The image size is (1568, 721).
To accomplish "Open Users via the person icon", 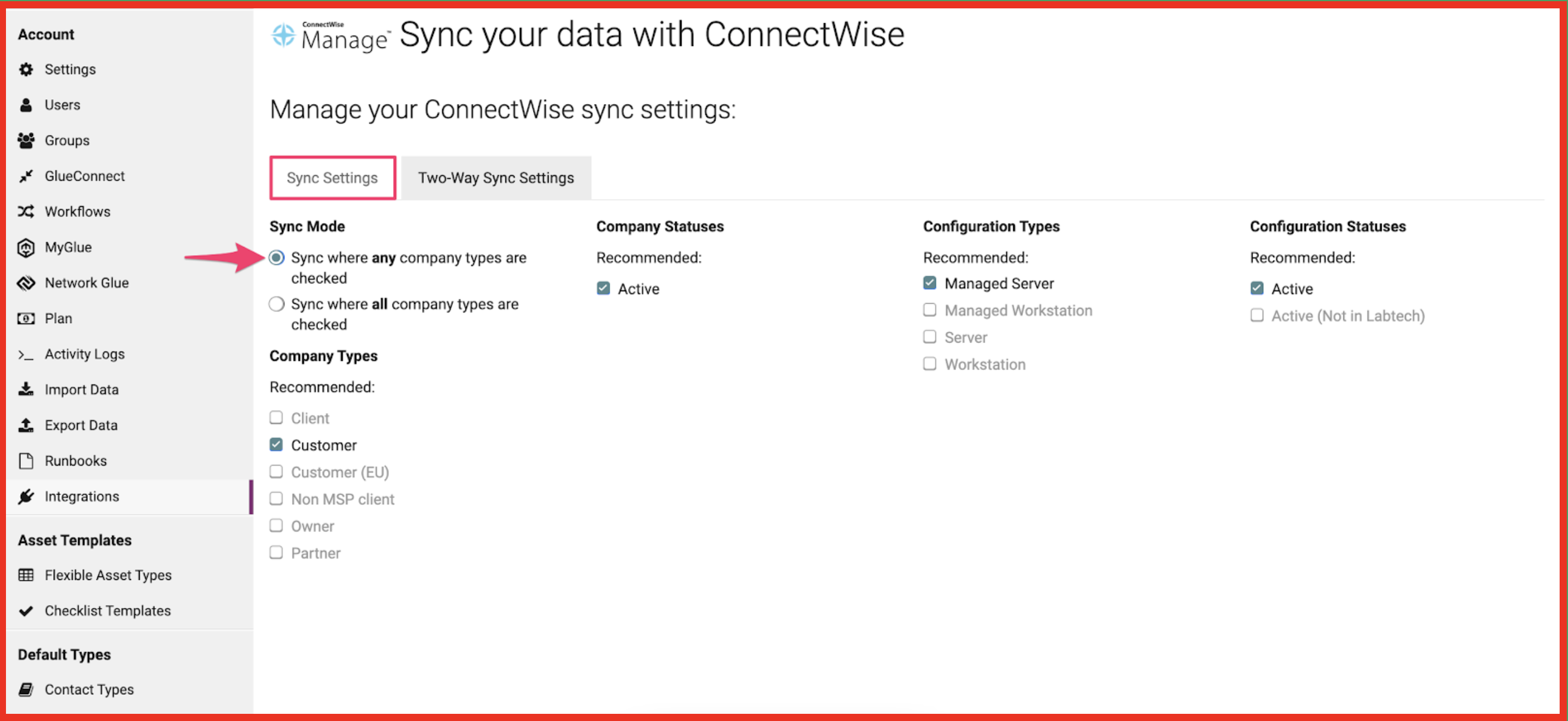I will click(x=26, y=105).
